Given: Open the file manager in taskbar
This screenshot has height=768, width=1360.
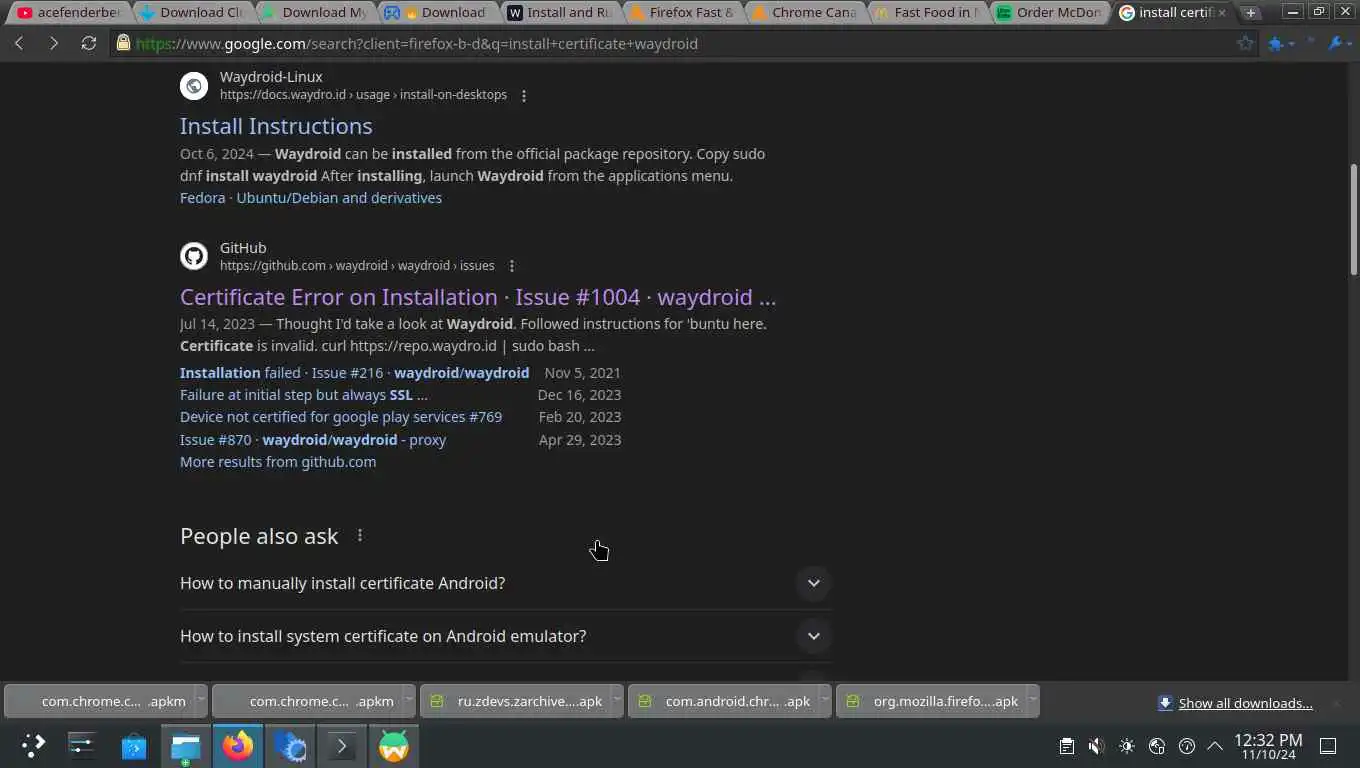Looking at the screenshot, I should (186, 745).
